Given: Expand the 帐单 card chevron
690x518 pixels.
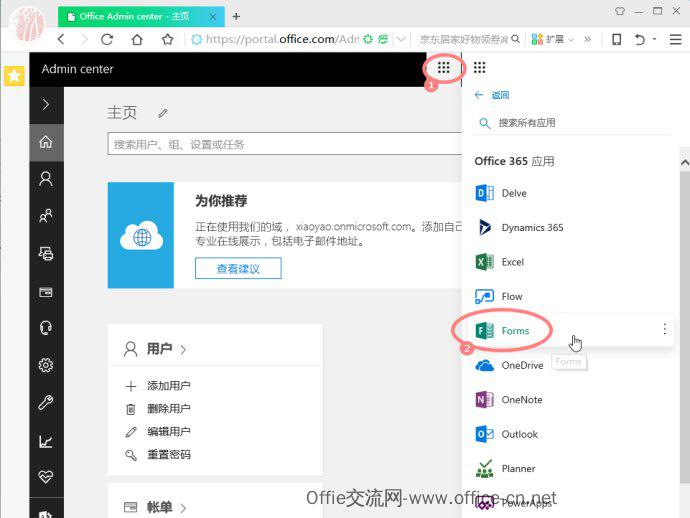Looking at the screenshot, I should click(x=183, y=508).
